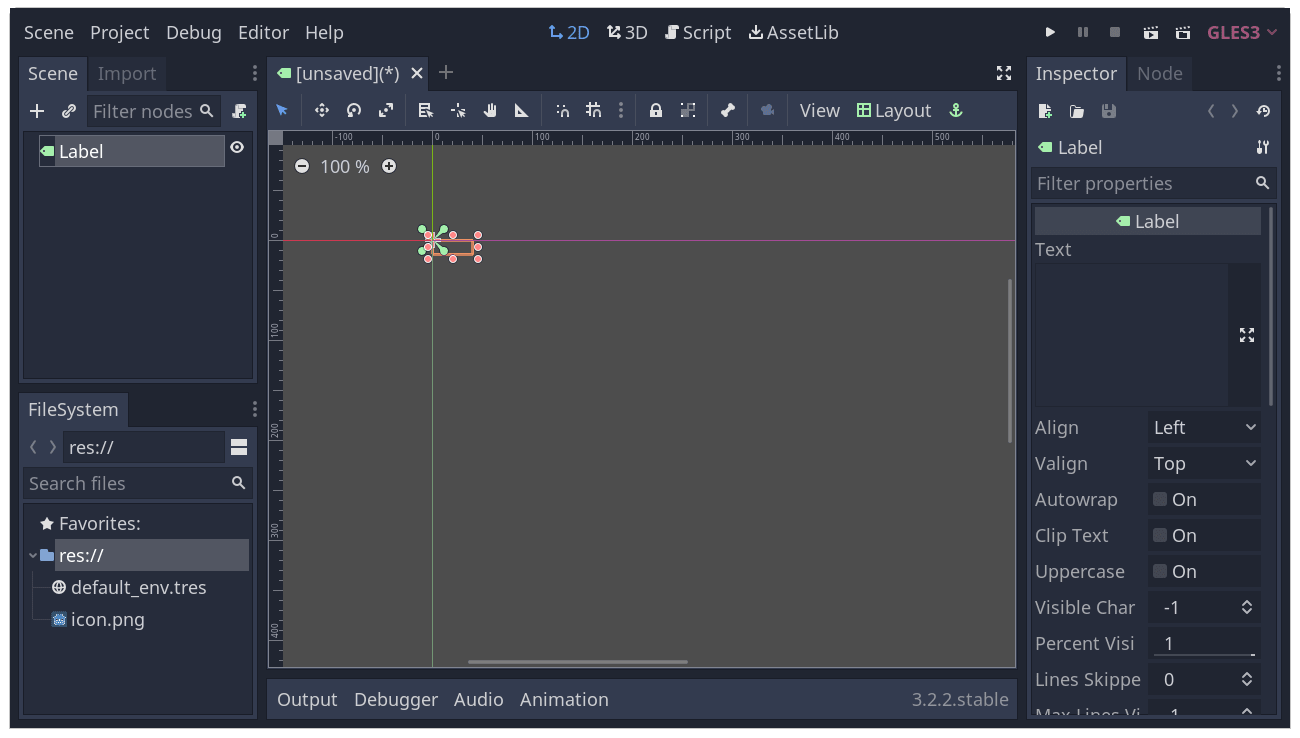This screenshot has height=738, width=1300.
Task: Hide the Label node with its visibility eye
Action: pos(237,146)
